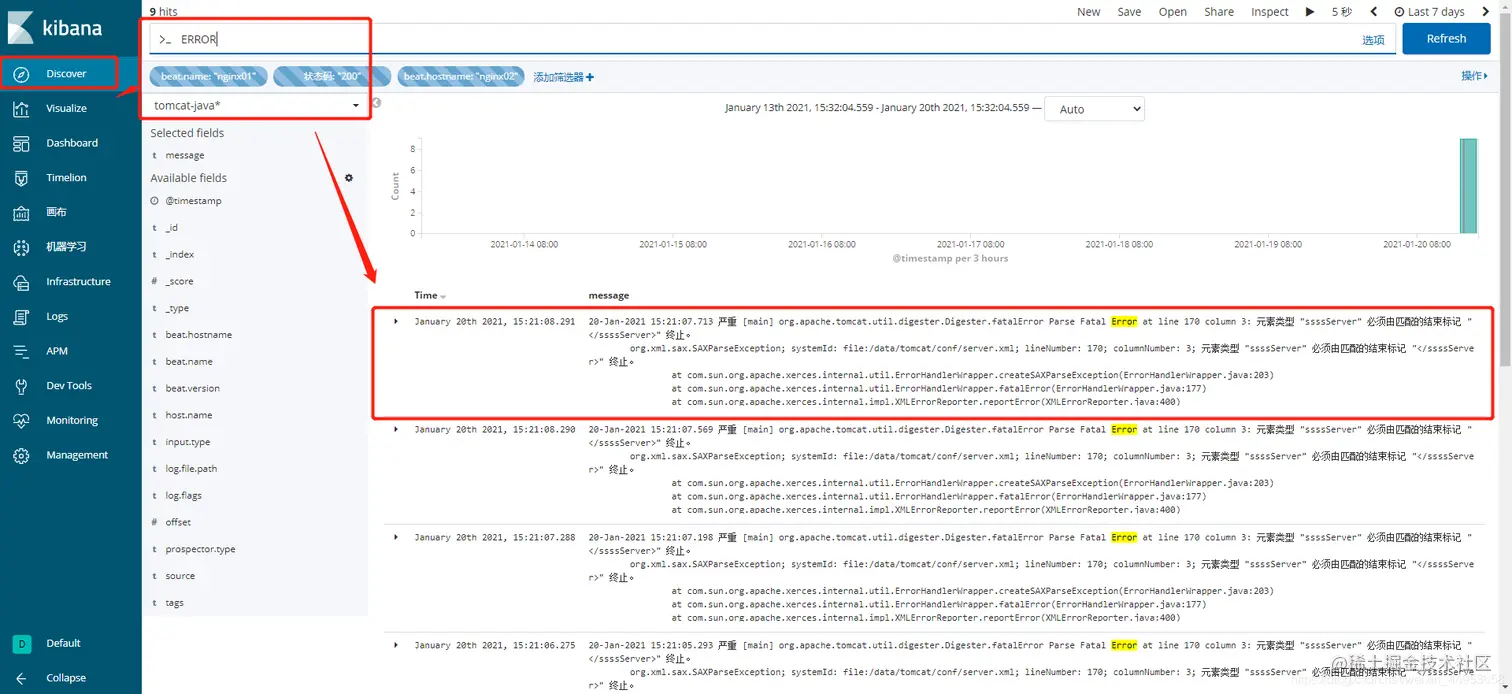Viewport: 1512px width, 694px height.
Task: Sort by Time column arrow
Action: (443, 296)
